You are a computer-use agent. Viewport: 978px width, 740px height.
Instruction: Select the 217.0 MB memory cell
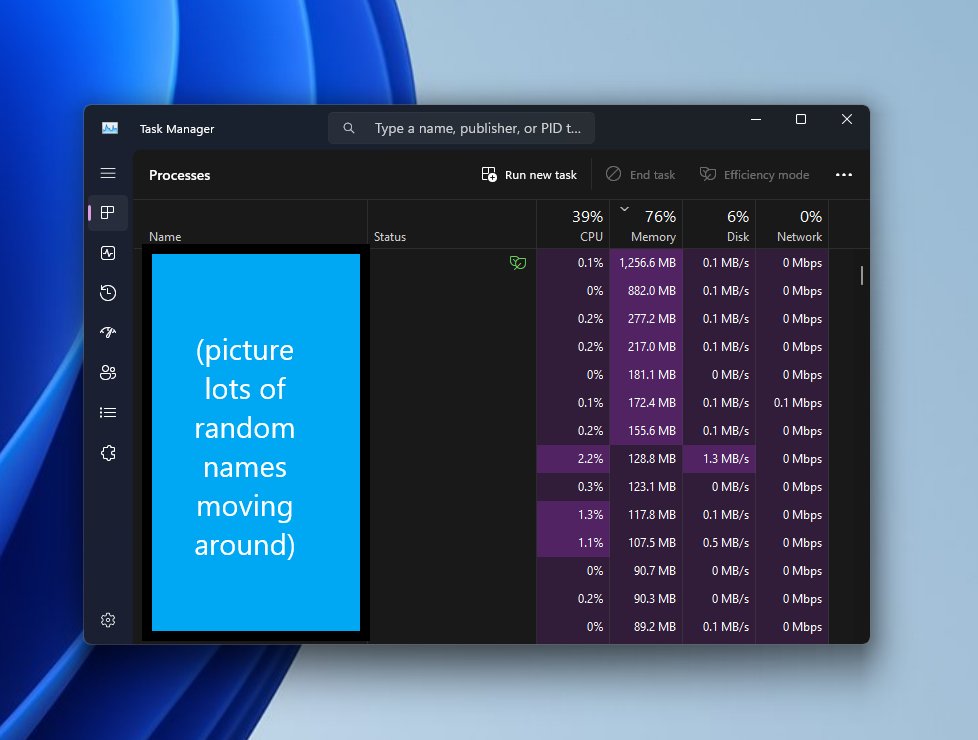pos(646,347)
